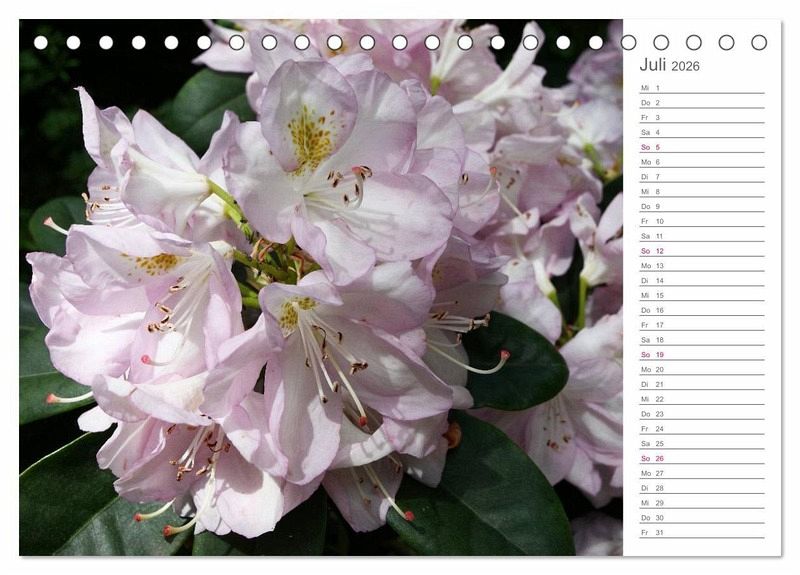The width and height of the screenshot is (800, 575).
Task: Select the Sunday So 5 entry
Action: pyautogui.click(x=701, y=147)
